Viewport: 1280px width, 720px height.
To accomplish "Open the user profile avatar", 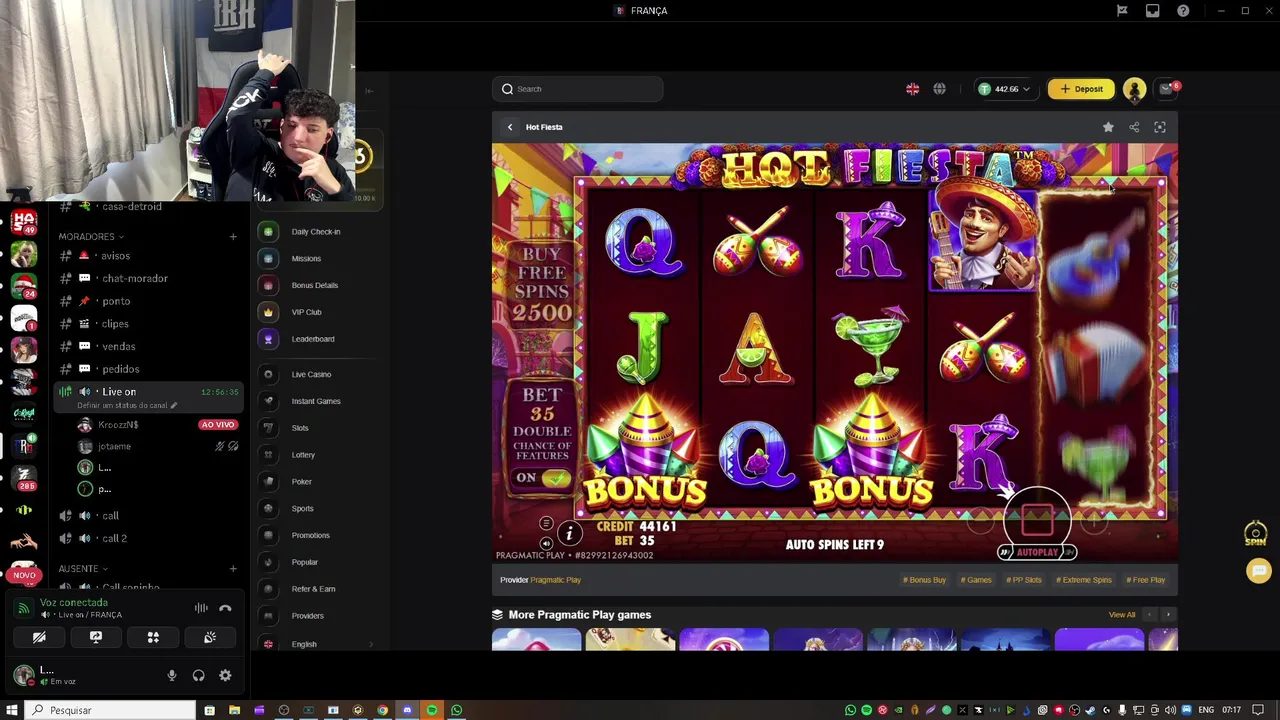I will click(x=1134, y=89).
